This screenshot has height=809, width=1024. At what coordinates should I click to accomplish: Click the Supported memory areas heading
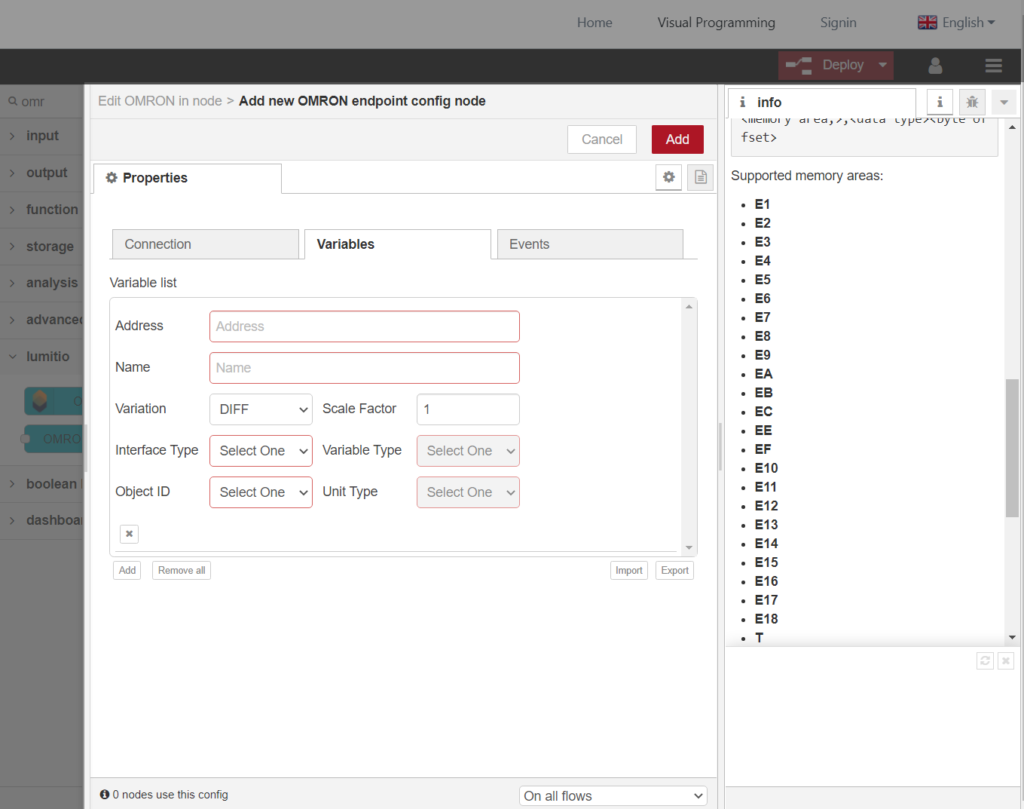click(807, 176)
